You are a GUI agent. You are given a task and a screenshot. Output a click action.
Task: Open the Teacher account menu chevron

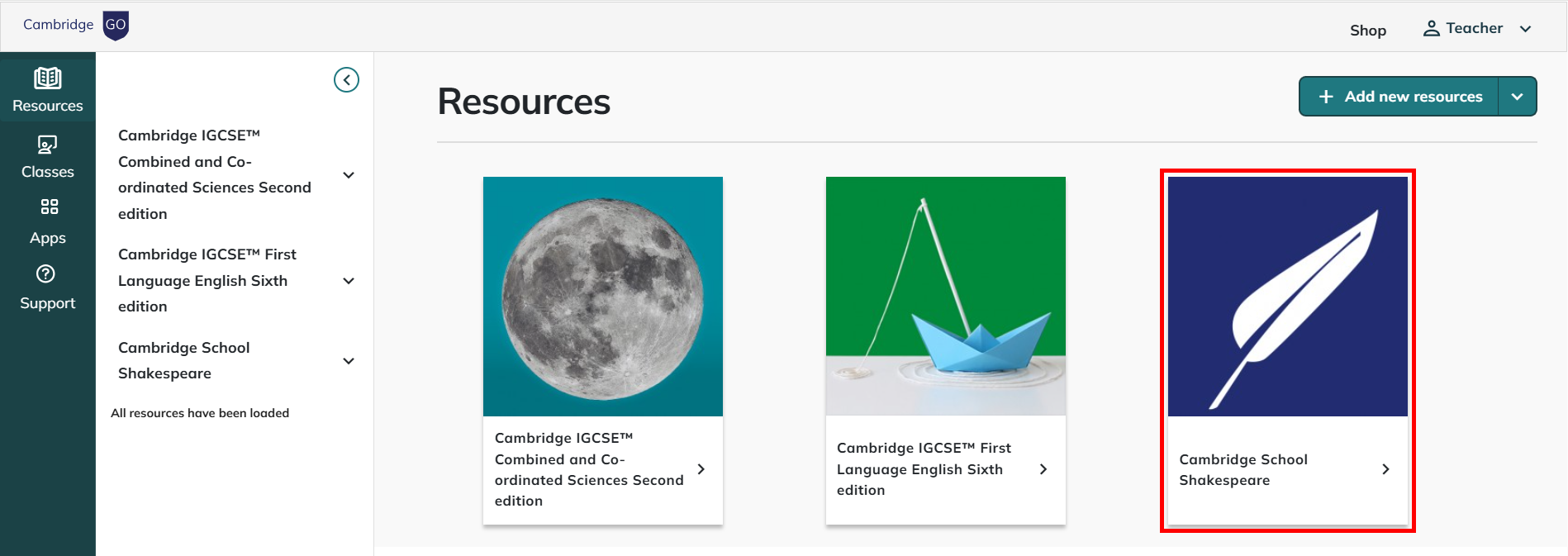(x=1525, y=29)
